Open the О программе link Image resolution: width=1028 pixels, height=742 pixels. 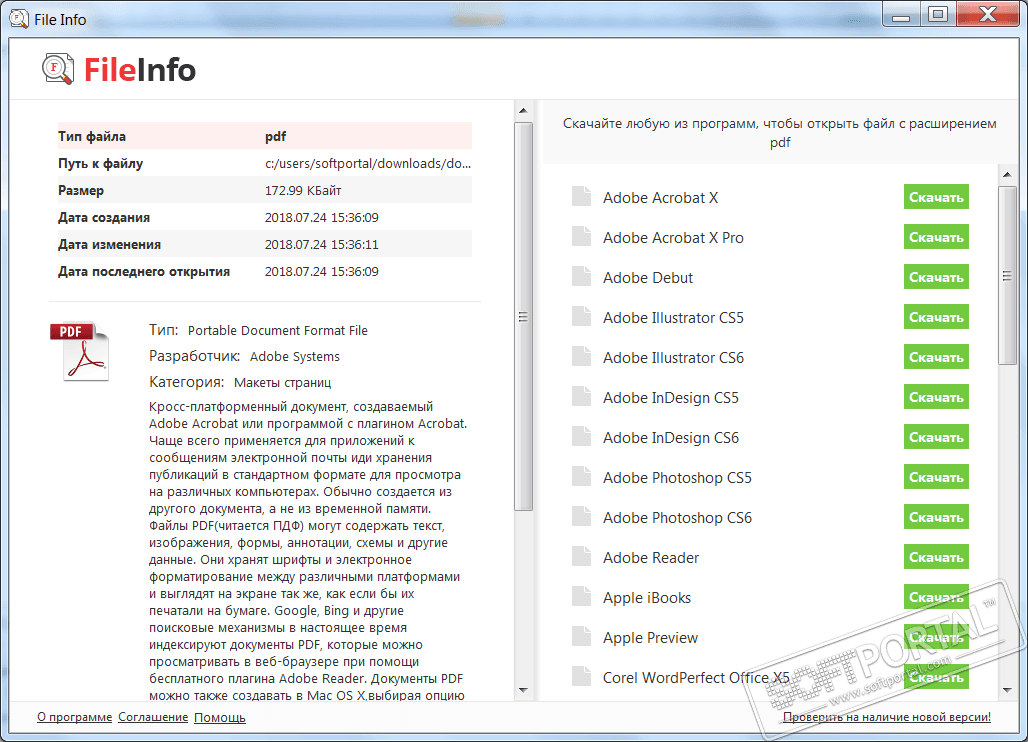click(74, 717)
